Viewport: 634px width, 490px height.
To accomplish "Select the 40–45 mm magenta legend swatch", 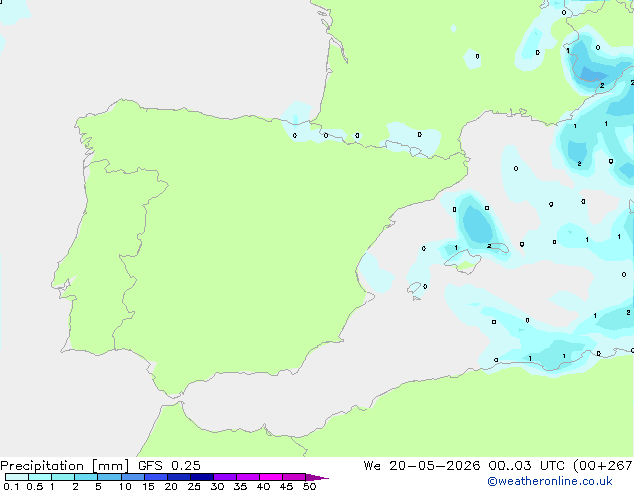I will point(271,477).
